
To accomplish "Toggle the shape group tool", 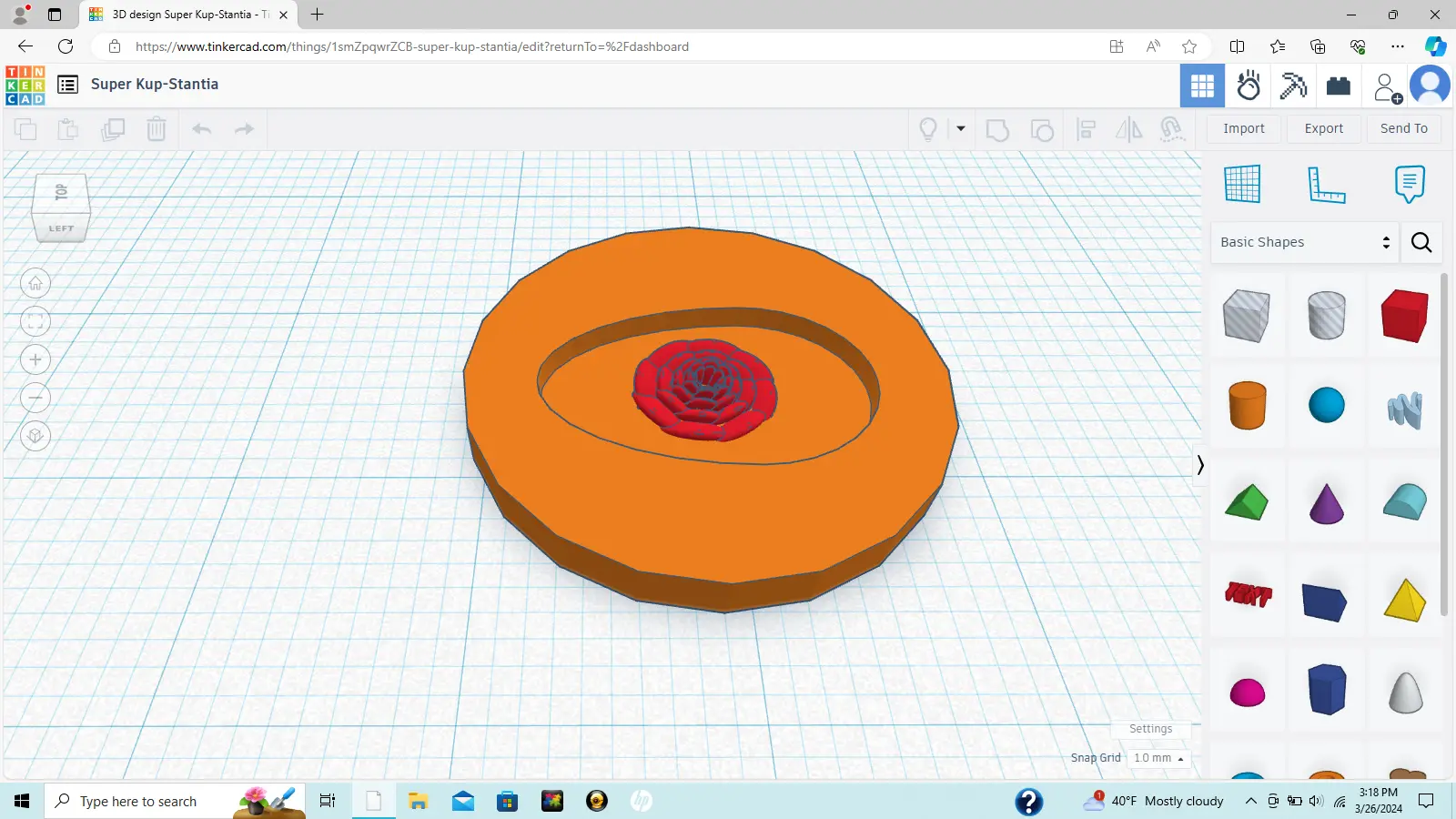I will (x=998, y=129).
